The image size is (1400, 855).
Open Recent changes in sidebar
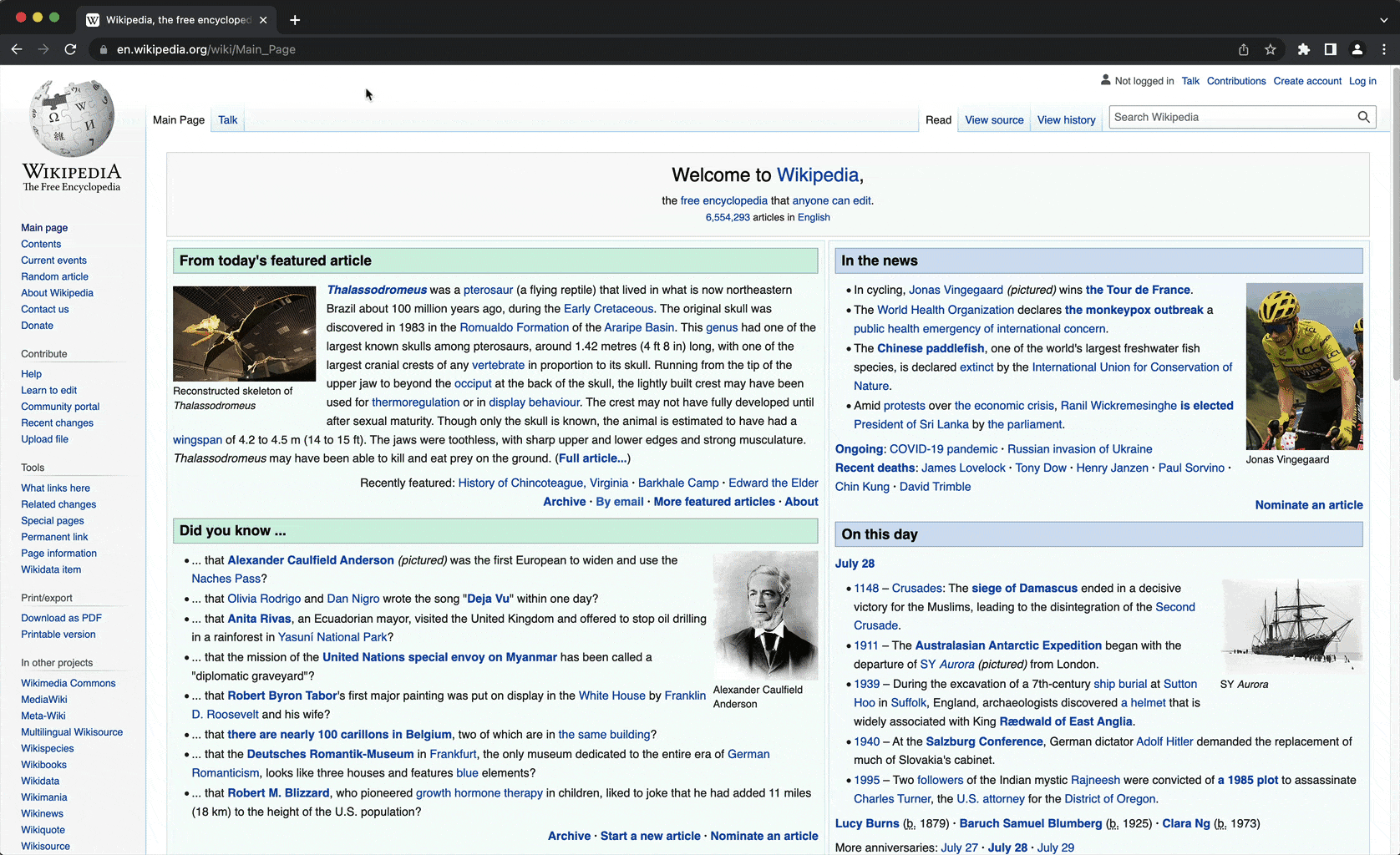click(57, 422)
